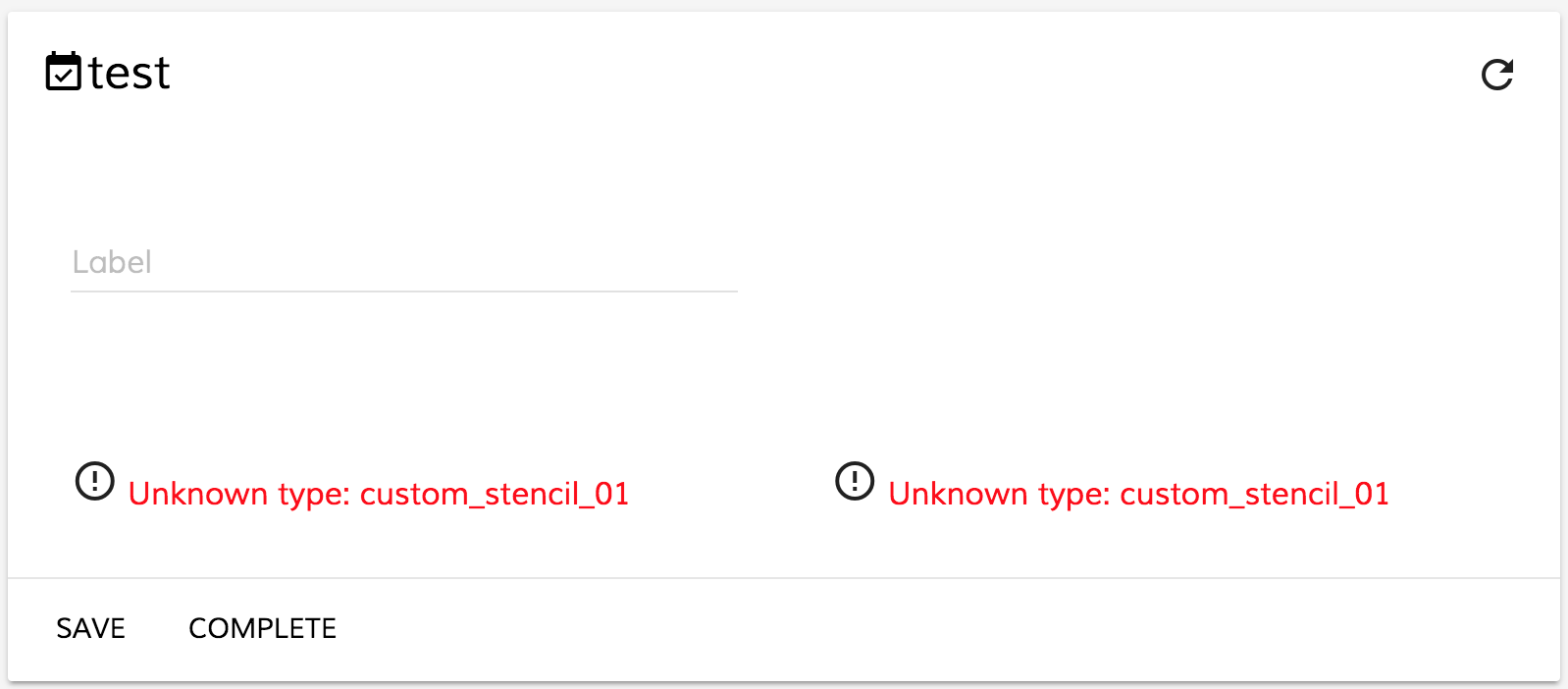Complete the test task form

click(262, 628)
